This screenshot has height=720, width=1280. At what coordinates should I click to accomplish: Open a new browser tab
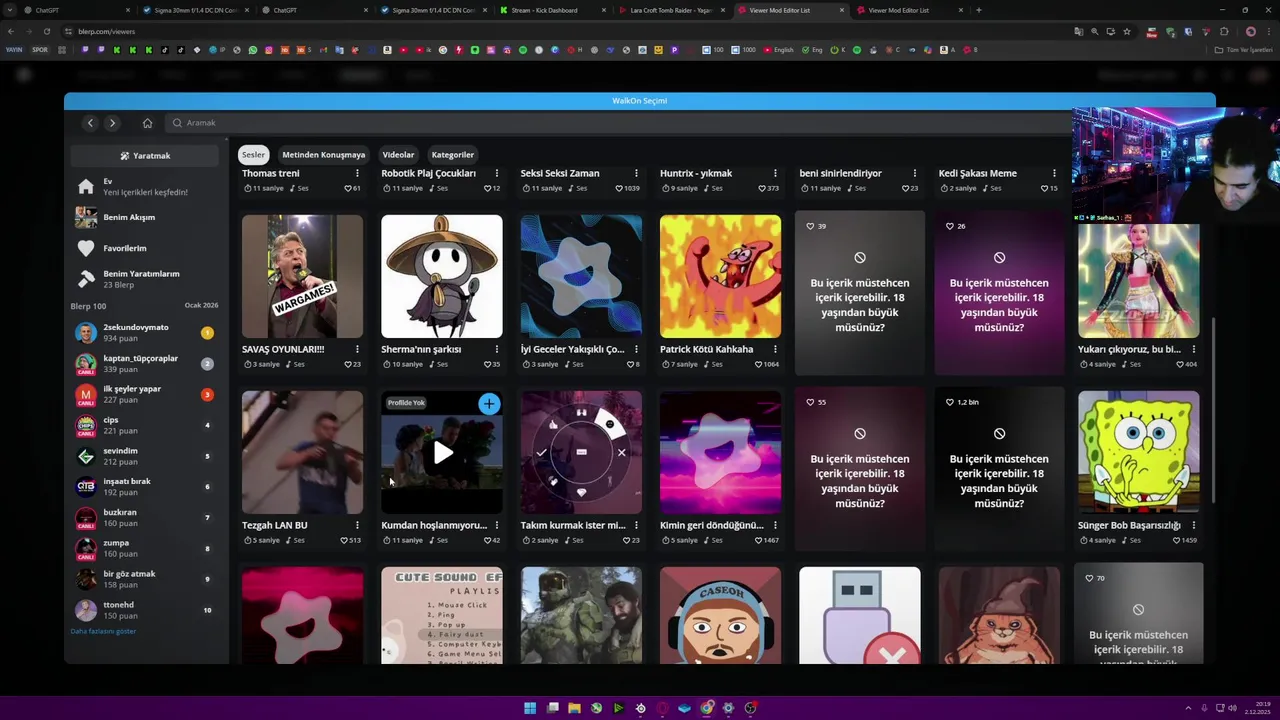[x=978, y=10]
